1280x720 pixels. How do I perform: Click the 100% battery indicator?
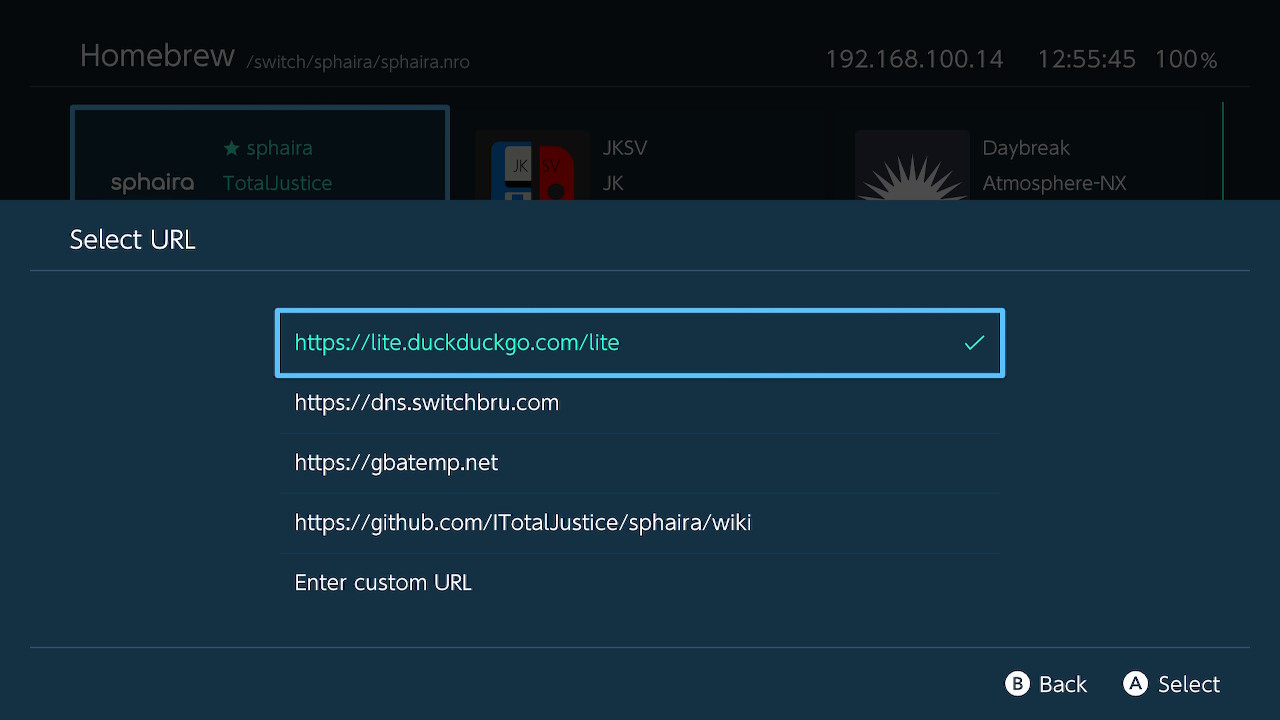[1185, 60]
